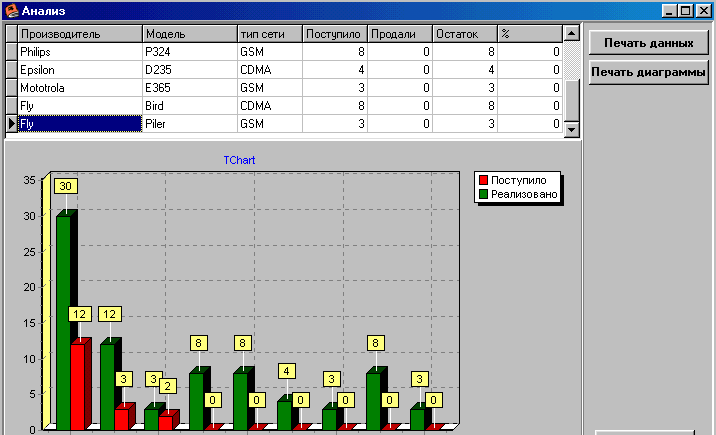Select the Mototrola manufacturer cell
Screen dimensions: 716x435
pos(80,88)
